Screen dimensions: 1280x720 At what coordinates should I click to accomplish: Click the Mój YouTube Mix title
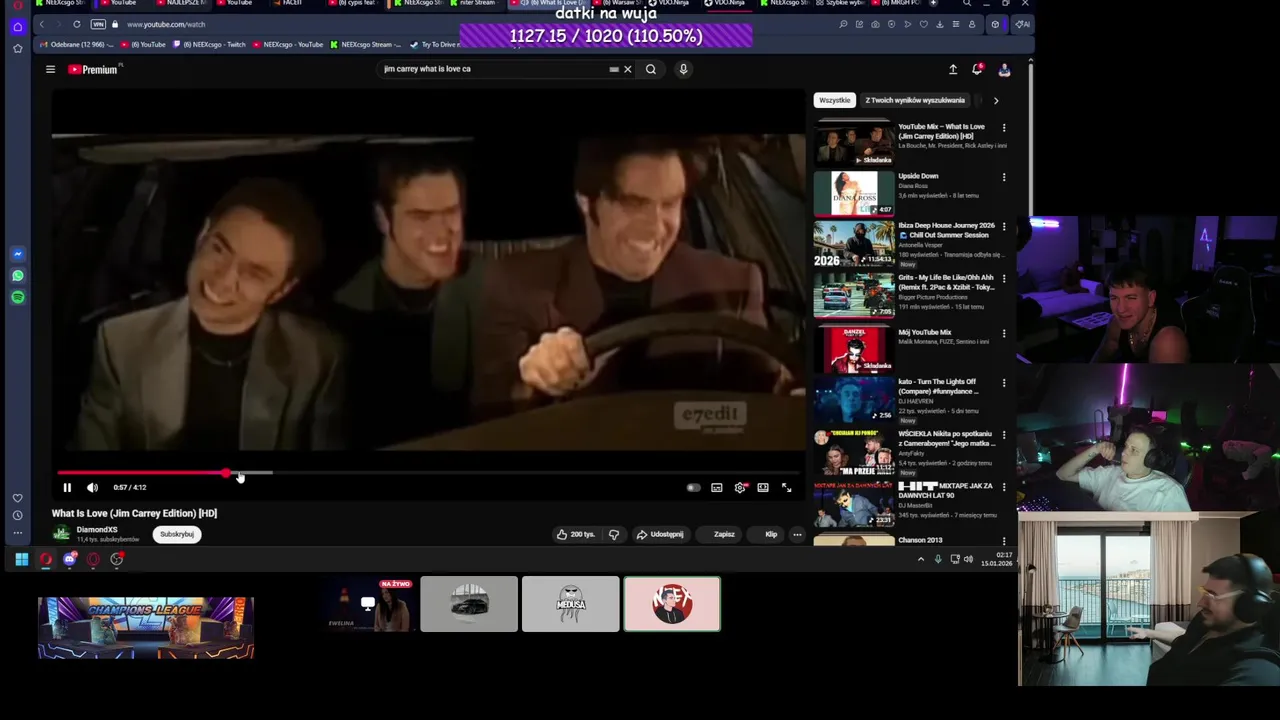pos(925,332)
